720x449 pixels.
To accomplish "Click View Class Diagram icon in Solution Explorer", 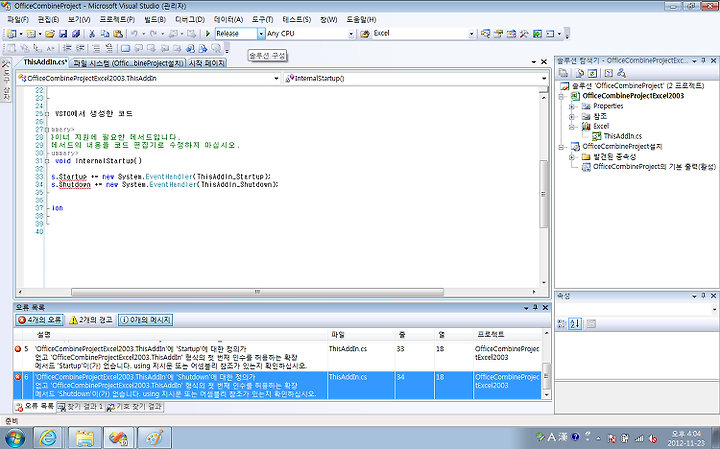I will tap(621, 73).
